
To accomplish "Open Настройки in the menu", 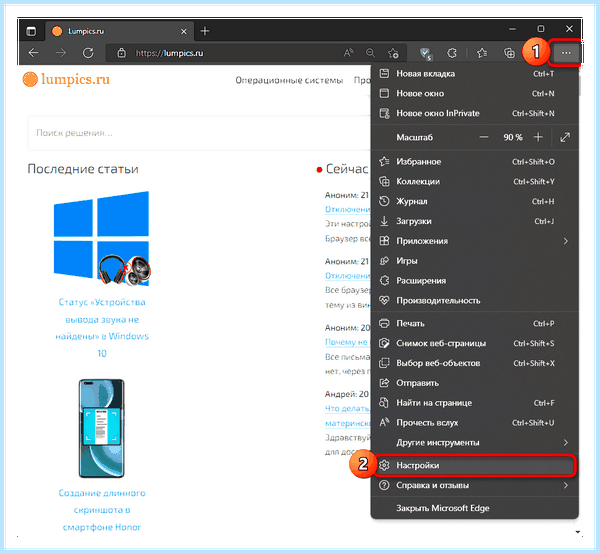I will point(474,466).
